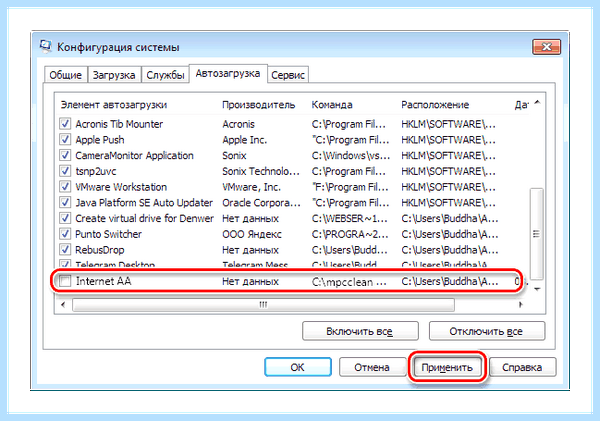The image size is (600, 421).
Task: Uncheck Apple Push startup item
Action: pyautogui.click(x=65, y=139)
